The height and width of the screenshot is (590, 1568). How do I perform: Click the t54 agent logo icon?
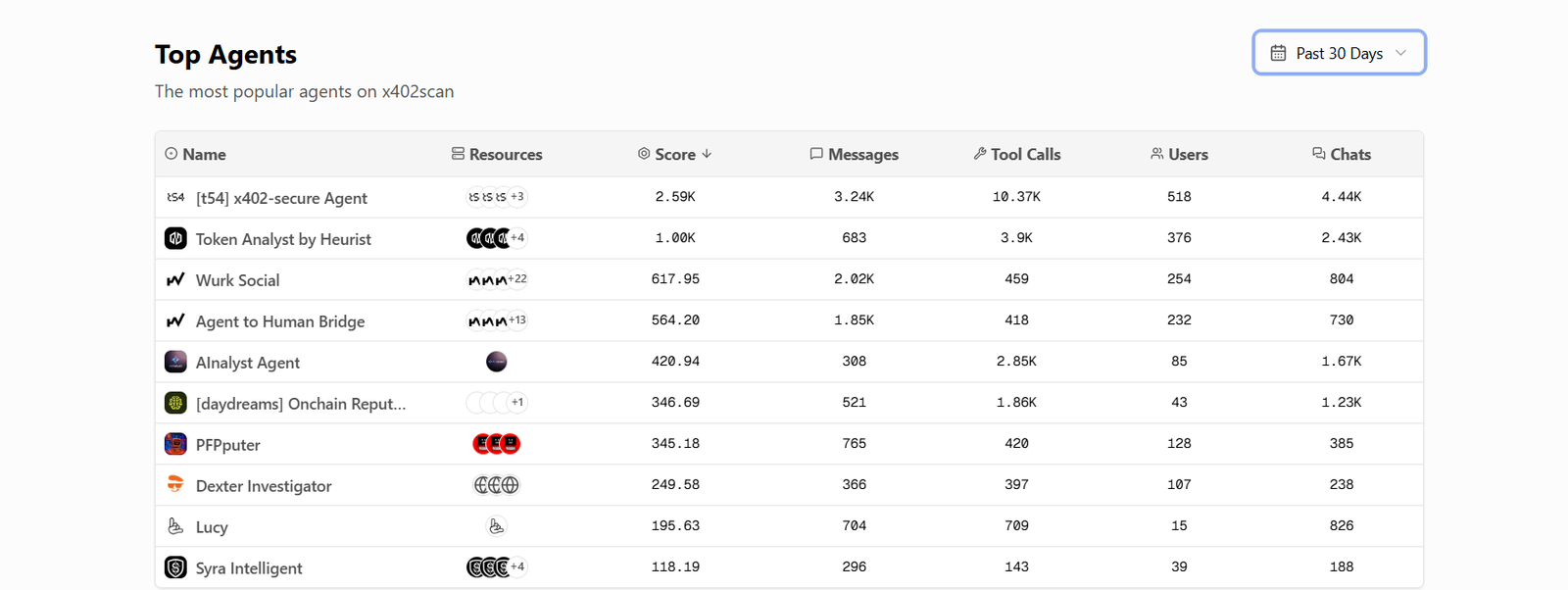point(175,197)
